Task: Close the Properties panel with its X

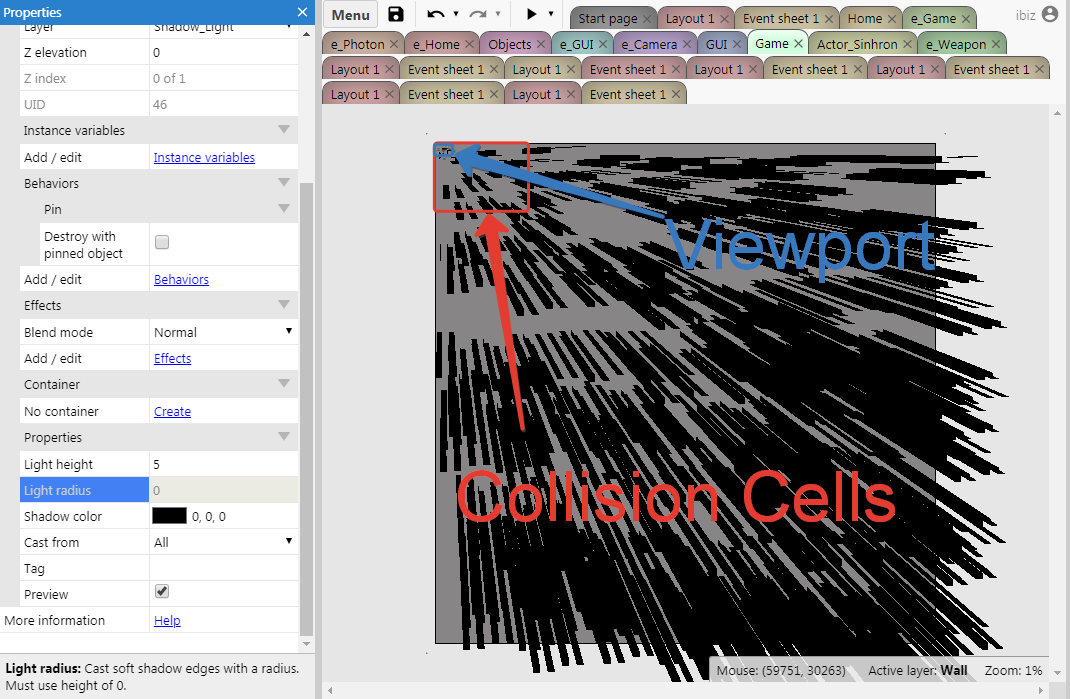Action: [x=302, y=12]
